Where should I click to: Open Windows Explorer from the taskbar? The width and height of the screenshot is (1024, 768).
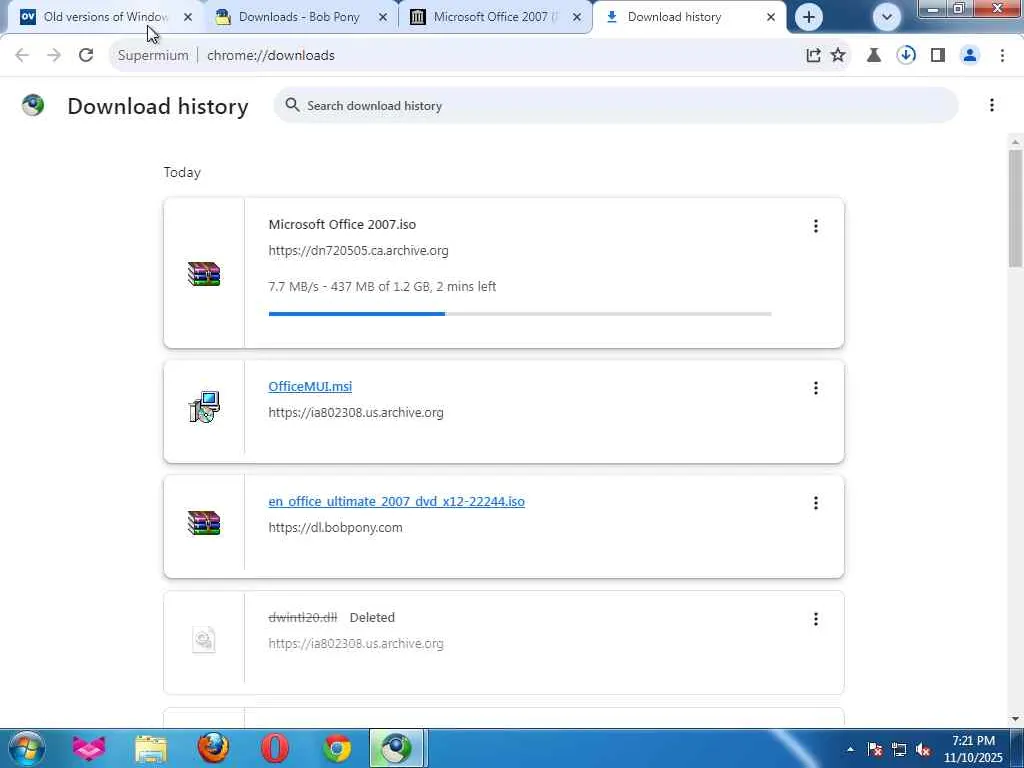pos(151,748)
